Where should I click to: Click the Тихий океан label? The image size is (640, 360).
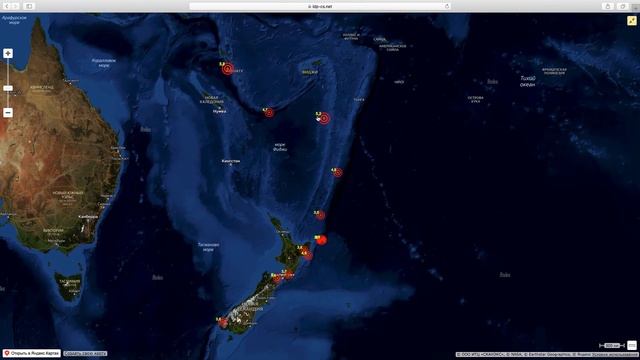(x=527, y=81)
